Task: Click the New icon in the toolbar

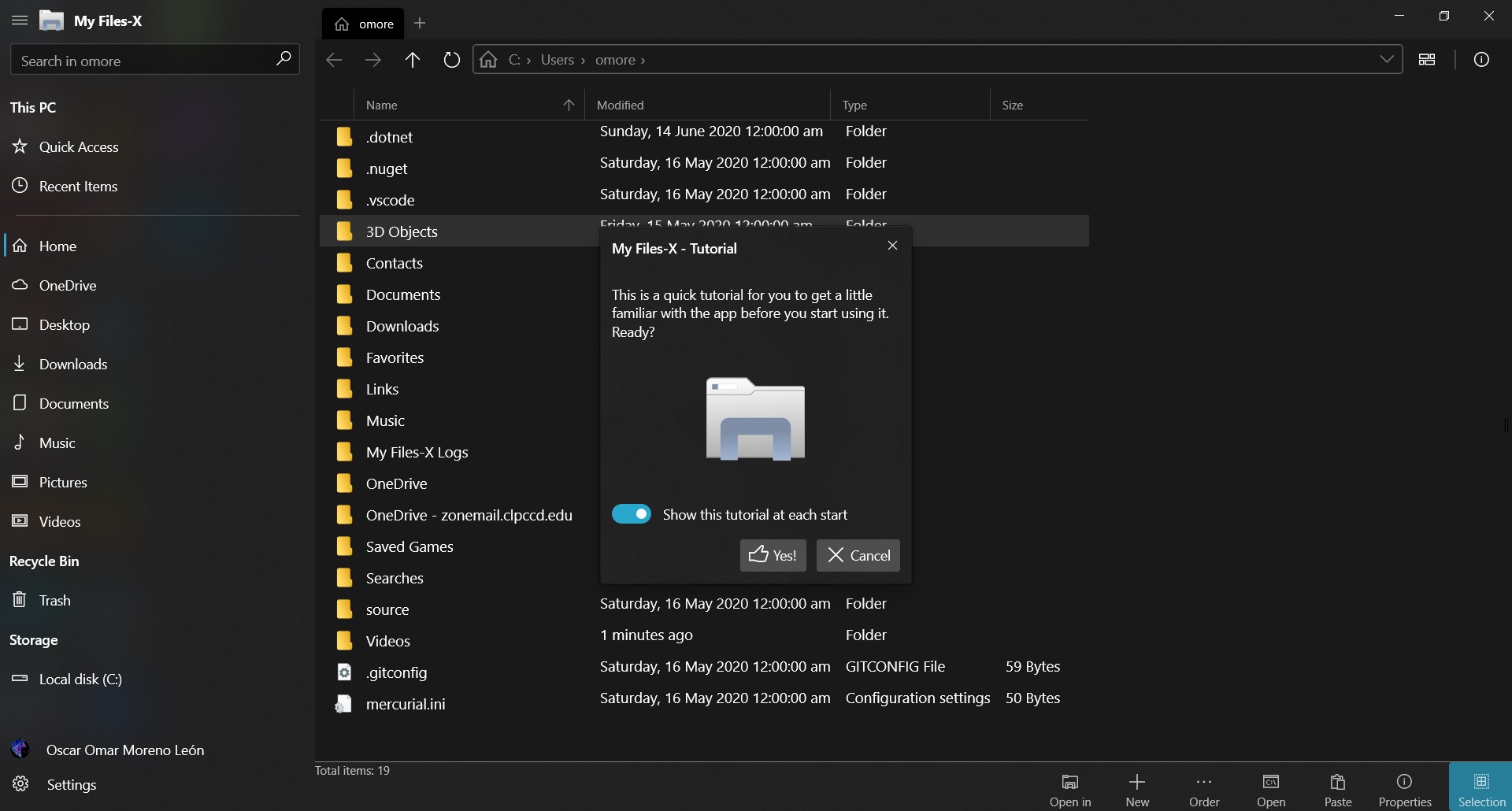Action: click(1137, 787)
